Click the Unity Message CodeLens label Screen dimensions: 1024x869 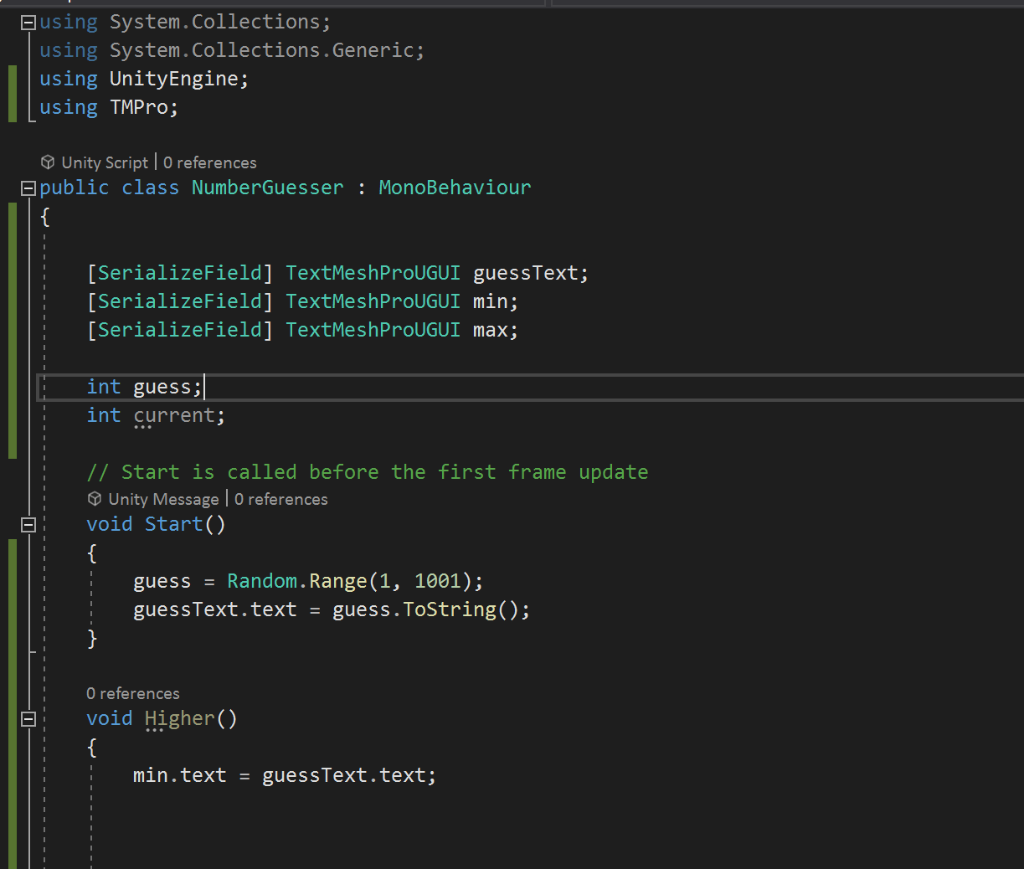pyautogui.click(x=163, y=498)
